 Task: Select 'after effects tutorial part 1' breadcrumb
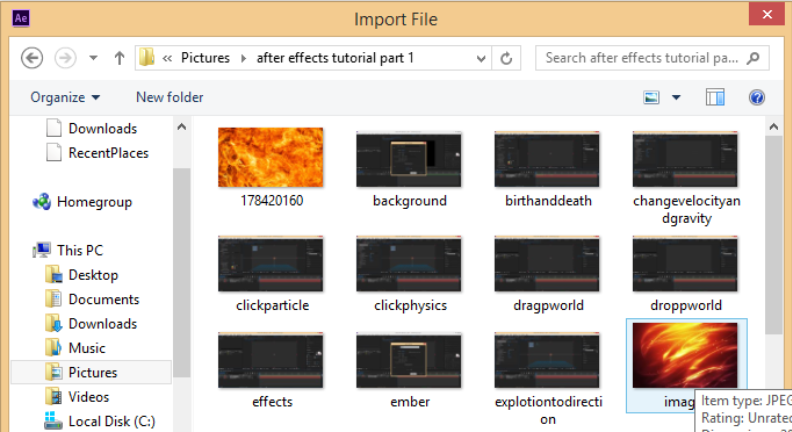click(335, 58)
